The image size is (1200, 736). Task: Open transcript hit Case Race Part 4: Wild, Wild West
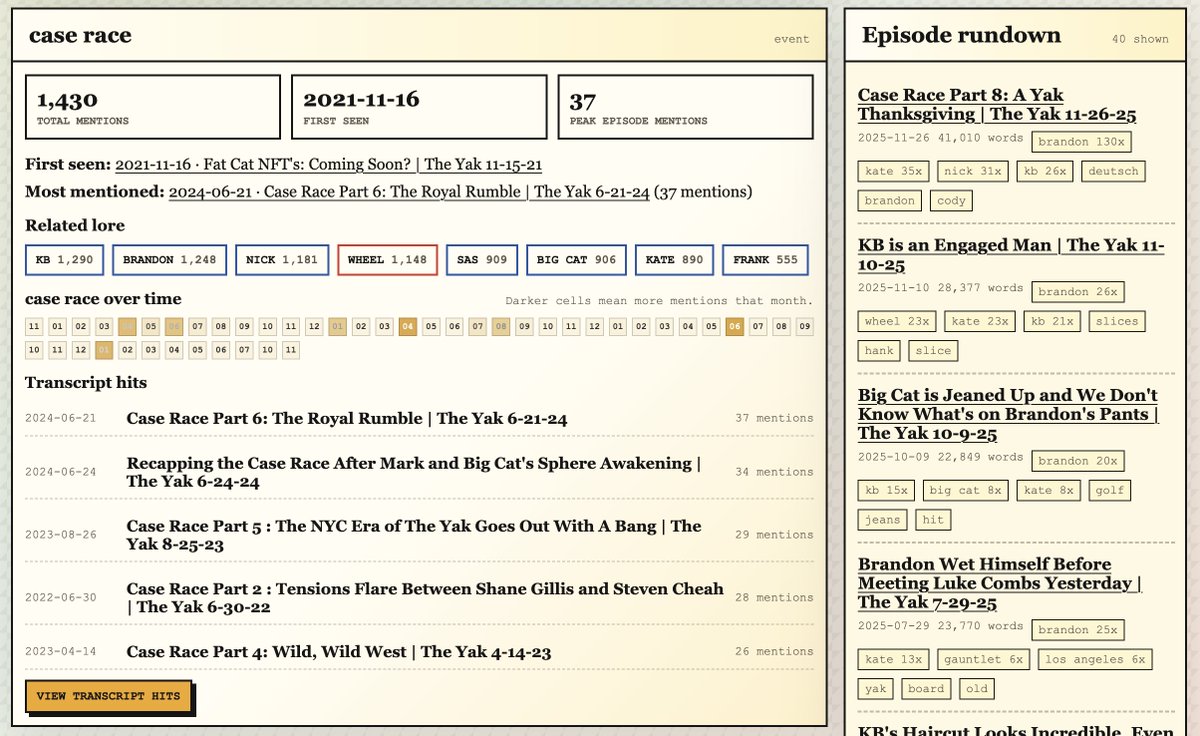(x=339, y=652)
